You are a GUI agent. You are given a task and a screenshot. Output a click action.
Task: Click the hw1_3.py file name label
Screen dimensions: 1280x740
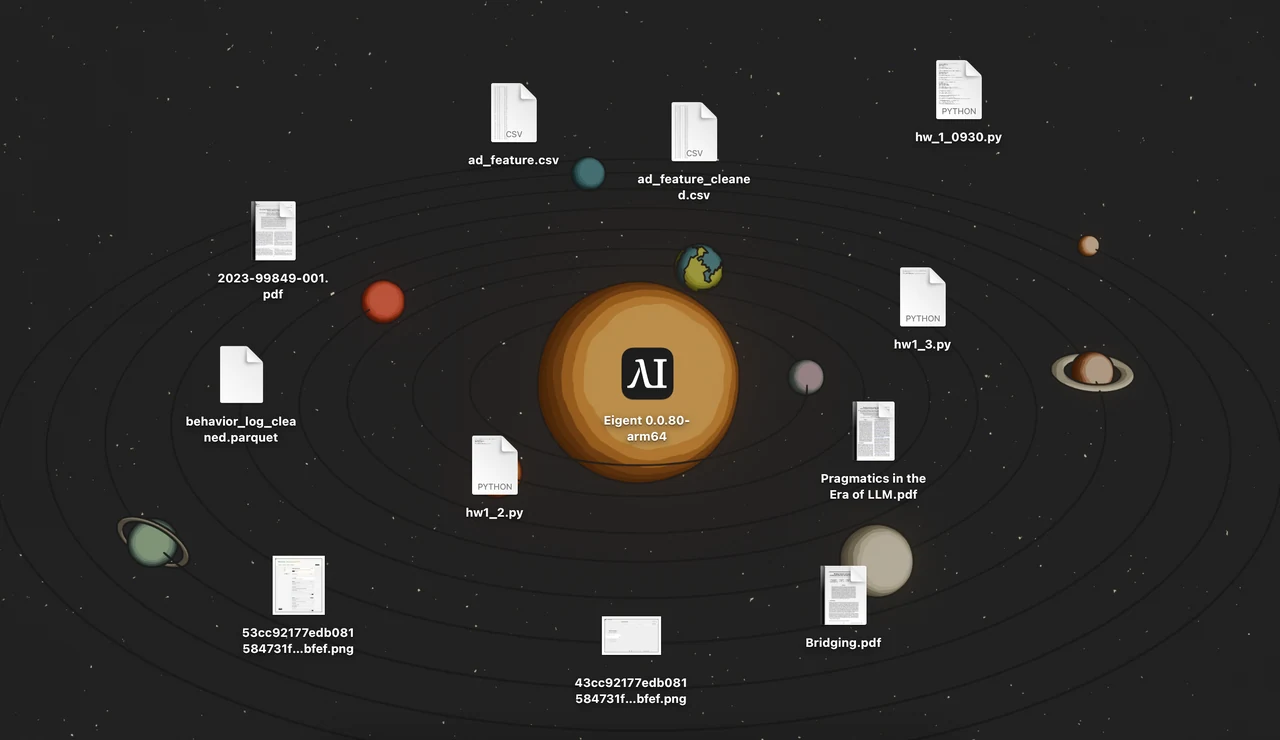tap(922, 344)
